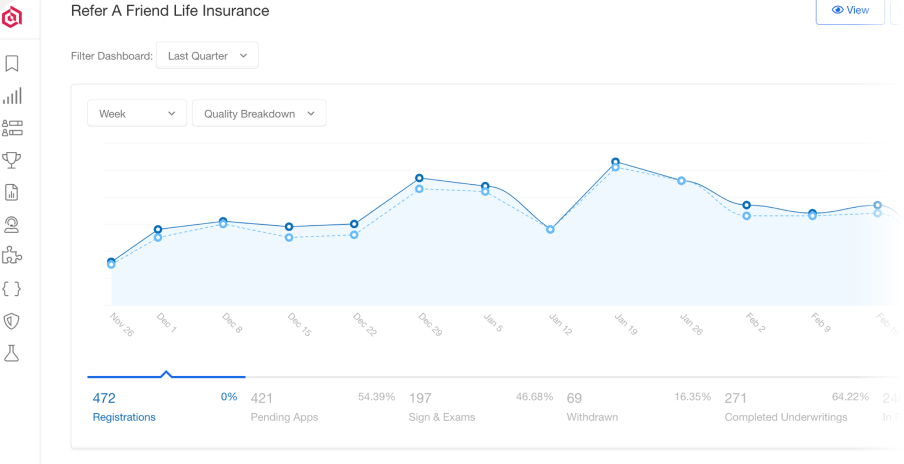Select the Registrations metric tab
The height and width of the screenshot is (464, 904).
click(165, 407)
